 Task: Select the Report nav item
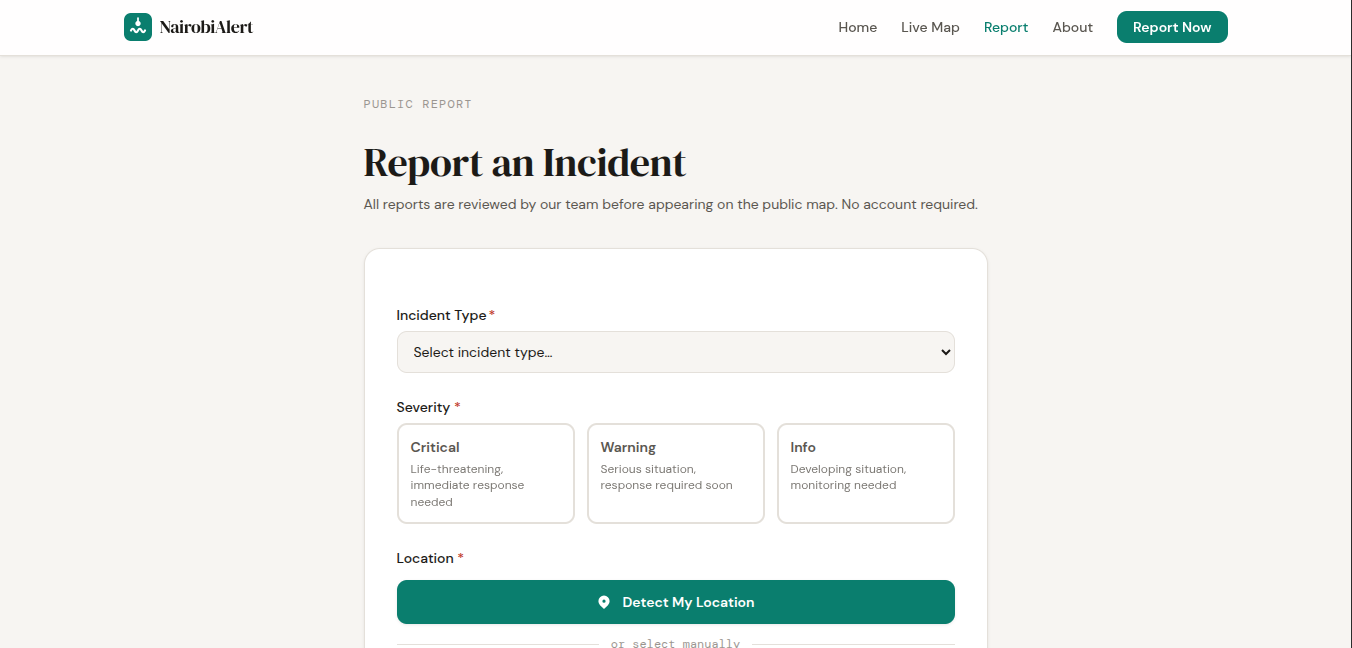(1006, 27)
